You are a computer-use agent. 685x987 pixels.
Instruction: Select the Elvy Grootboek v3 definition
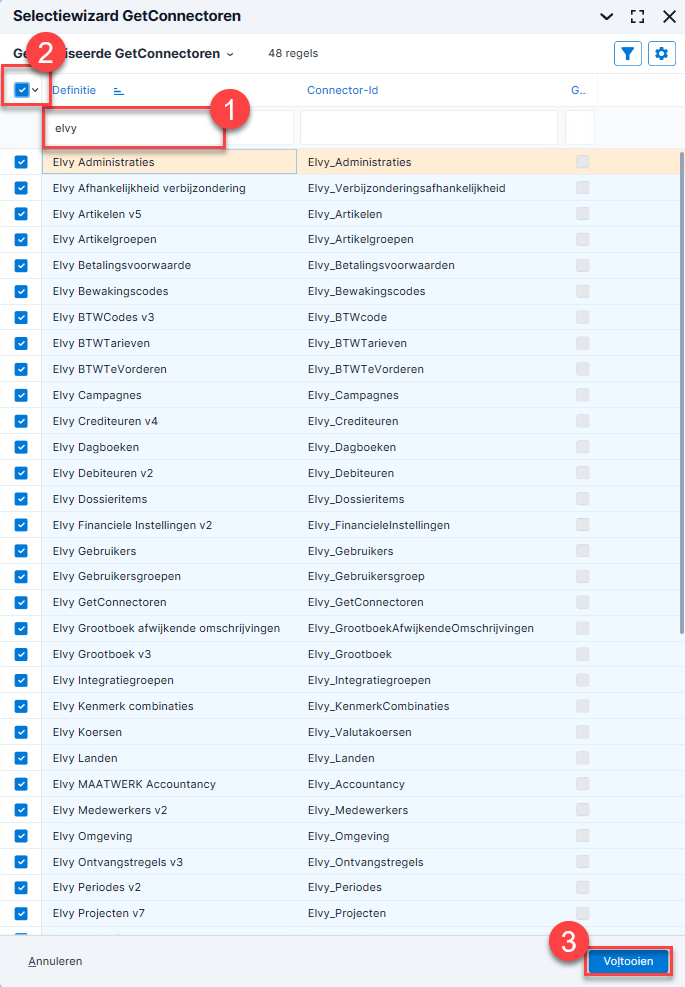(x=102, y=654)
